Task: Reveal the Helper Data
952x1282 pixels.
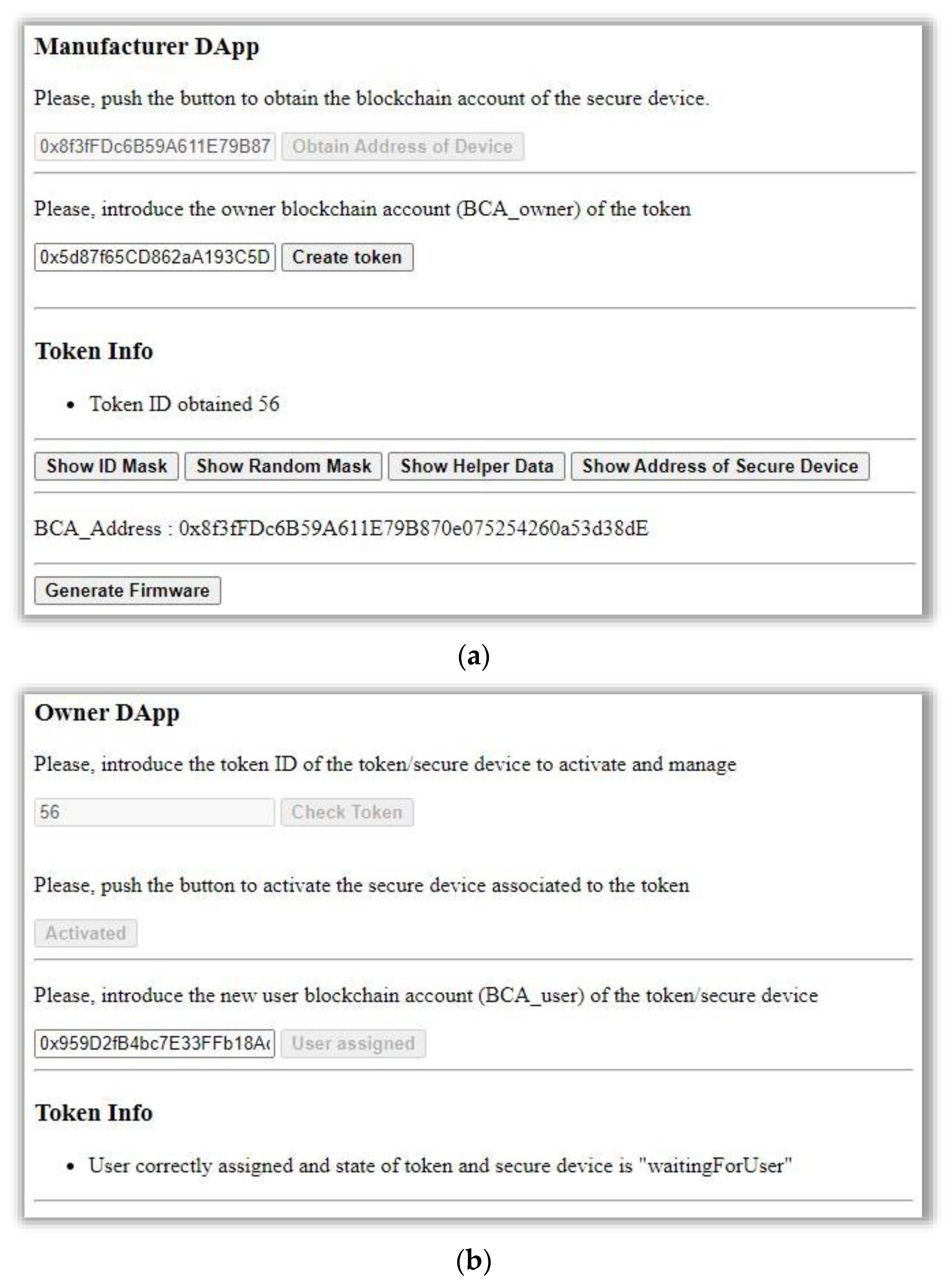Action: pyautogui.click(x=476, y=466)
